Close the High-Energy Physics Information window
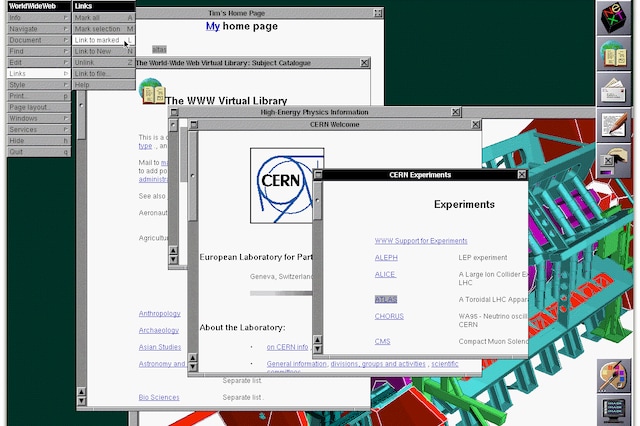The image size is (640, 426). [x=456, y=112]
